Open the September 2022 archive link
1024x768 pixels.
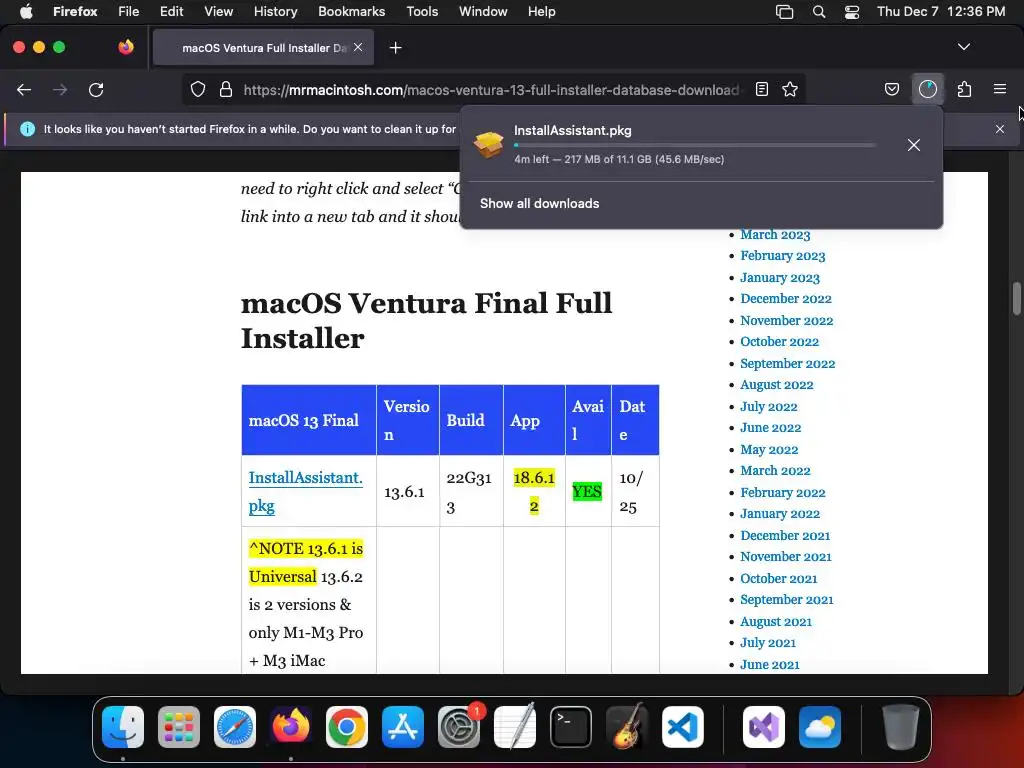coord(788,363)
